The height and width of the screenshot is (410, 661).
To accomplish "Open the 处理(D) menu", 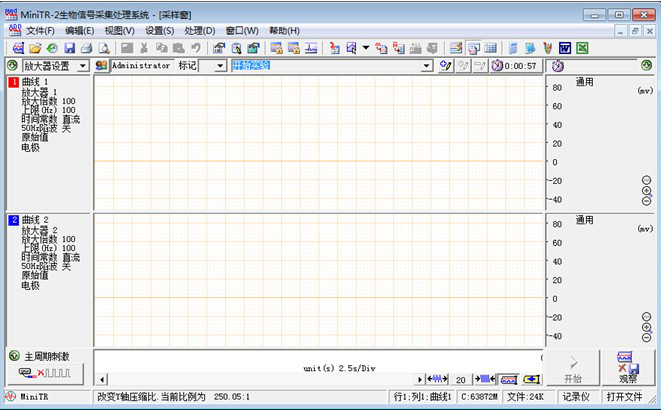I will coord(200,31).
